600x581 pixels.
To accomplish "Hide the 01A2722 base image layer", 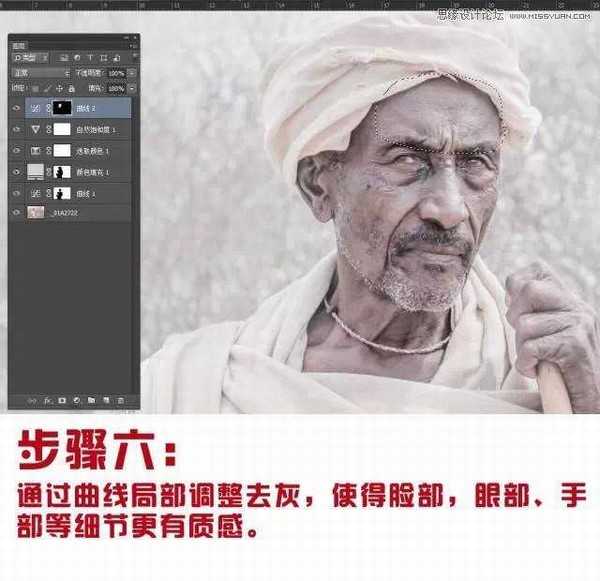I will coord(17,212).
